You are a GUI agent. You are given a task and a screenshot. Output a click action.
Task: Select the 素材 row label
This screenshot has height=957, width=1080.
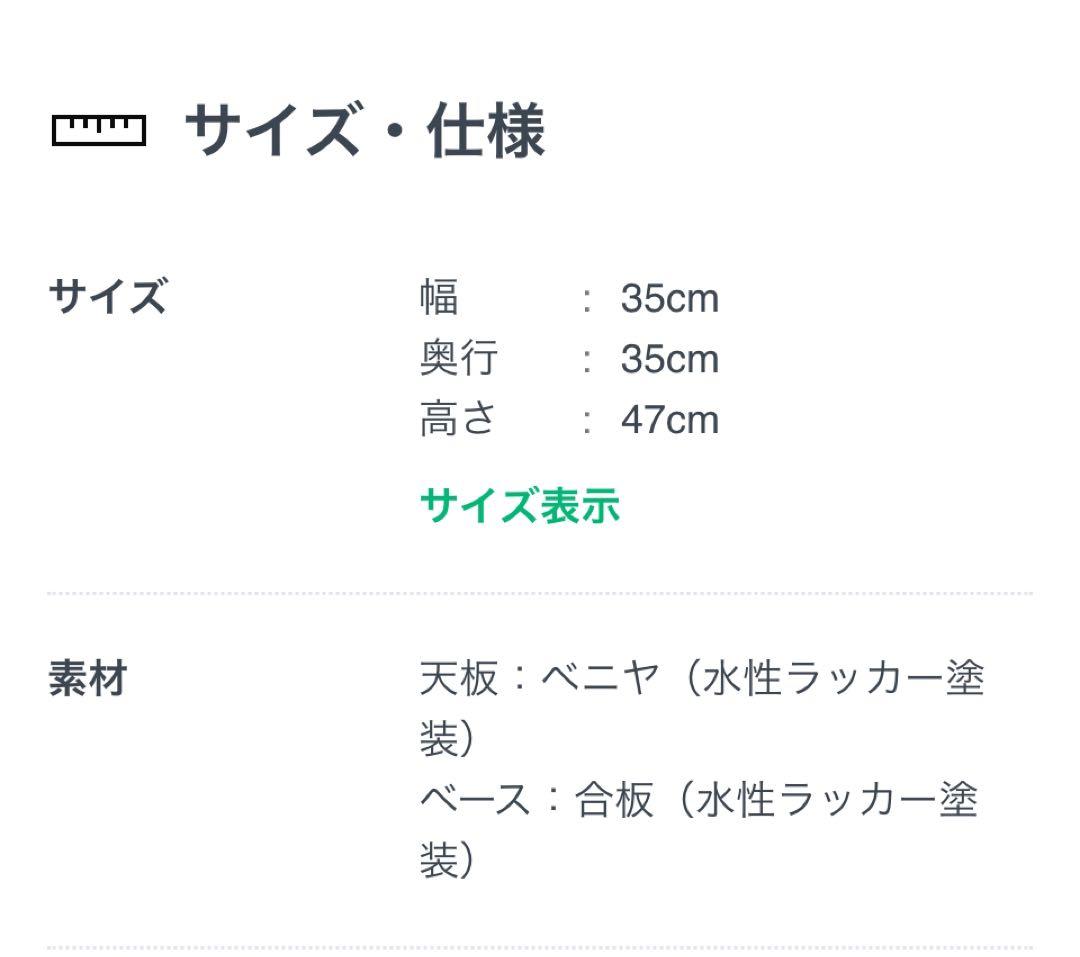(x=88, y=680)
